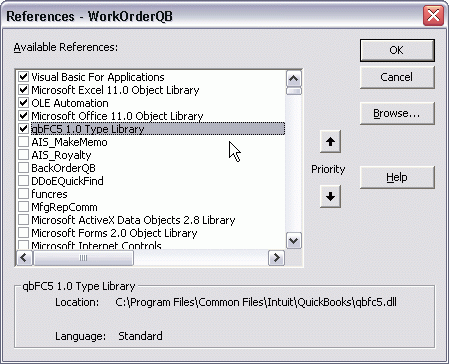Enable the funcres reference checkbox
This screenshot has width=449, height=364.
click(23, 194)
